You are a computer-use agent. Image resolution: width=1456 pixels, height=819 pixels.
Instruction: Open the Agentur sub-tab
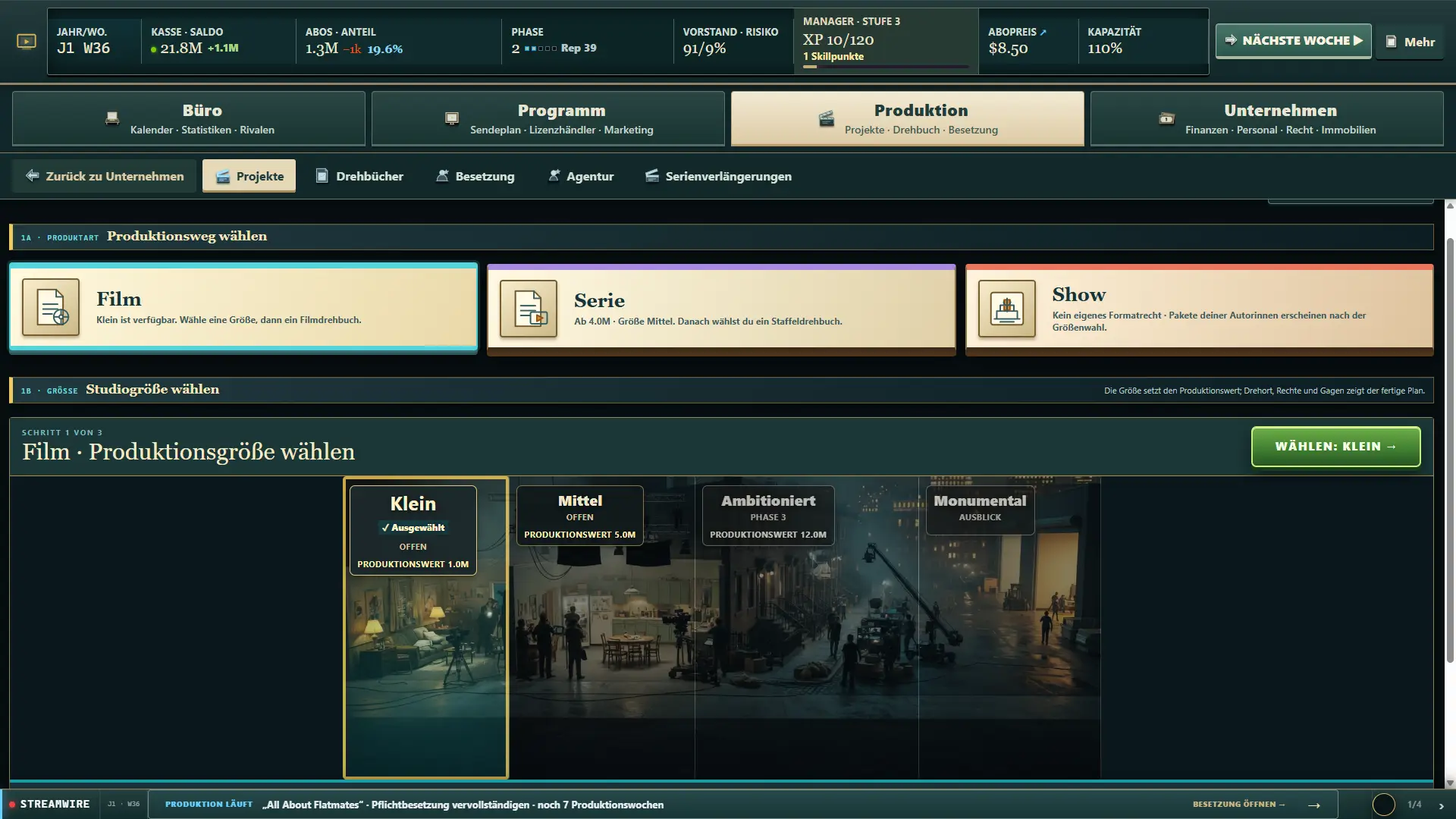tap(581, 176)
